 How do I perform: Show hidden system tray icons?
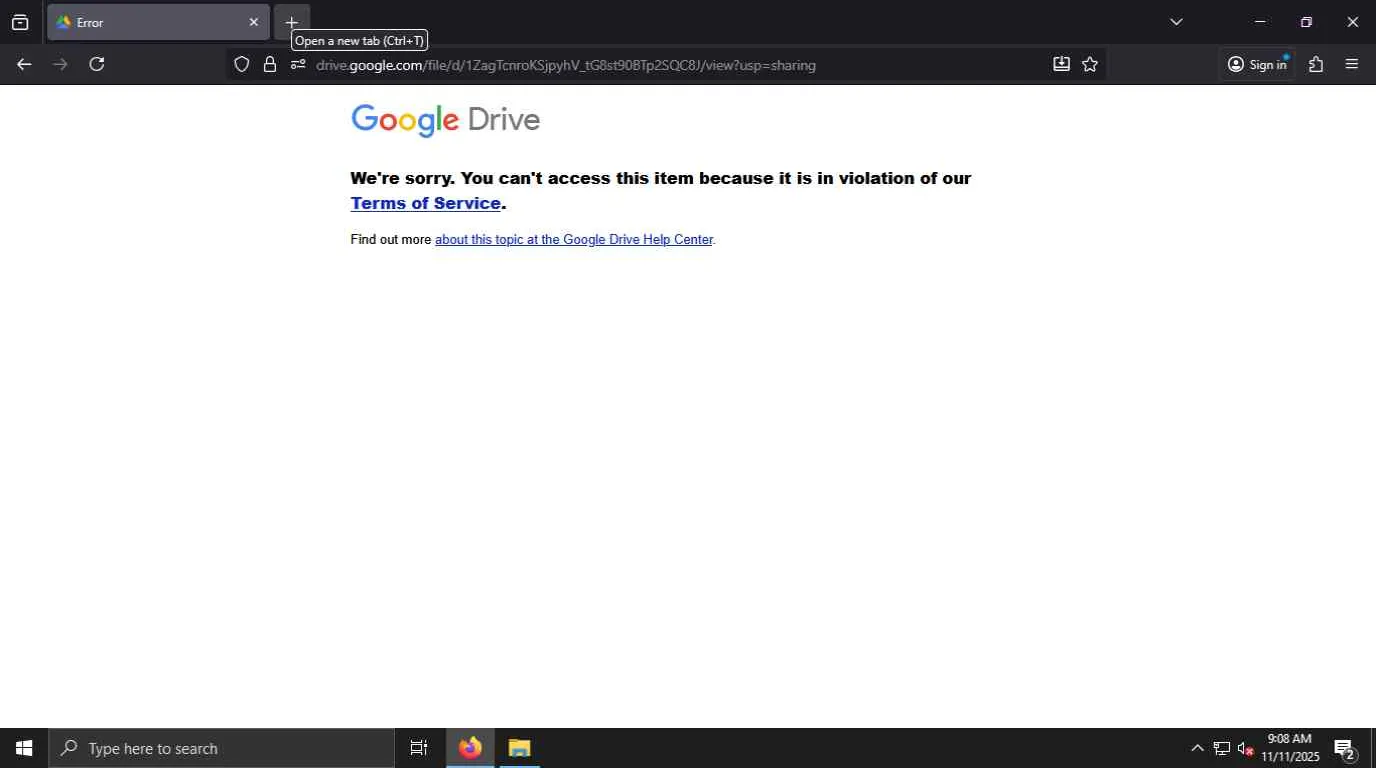click(x=1197, y=748)
